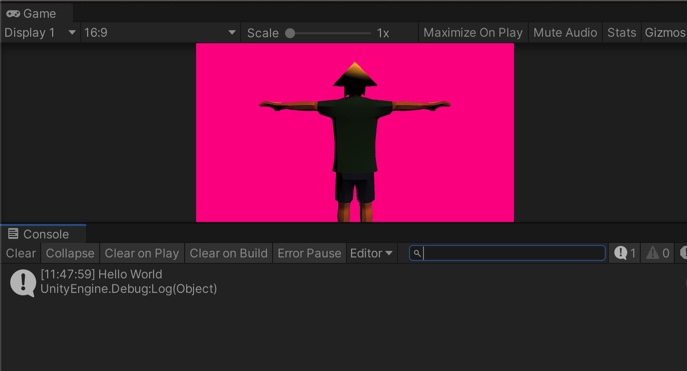Open the 16:9 aspect ratio dropdown
Image resolution: width=687 pixels, height=371 pixels.
tap(160, 33)
